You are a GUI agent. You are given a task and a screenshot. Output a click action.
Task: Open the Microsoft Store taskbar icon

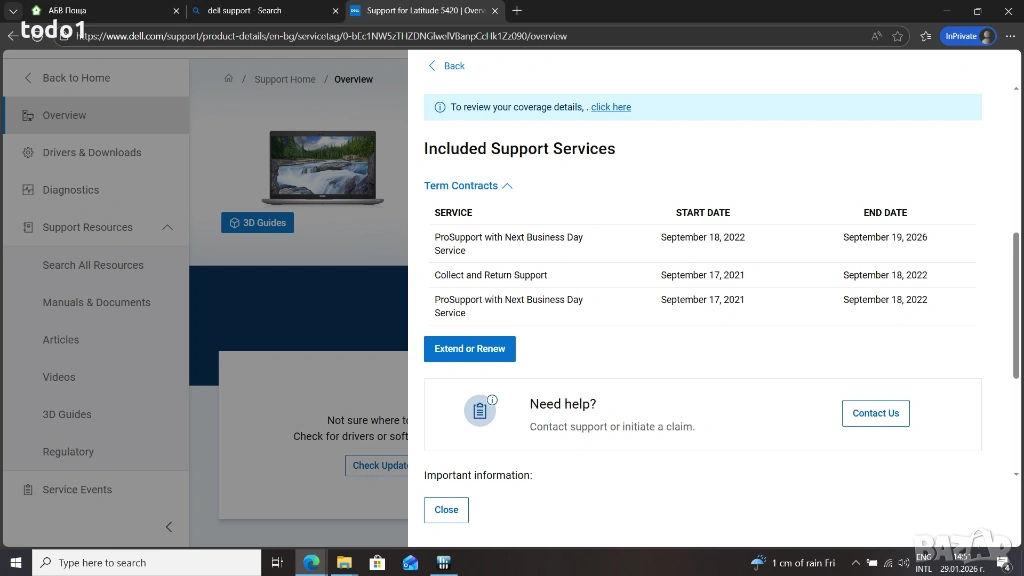(x=377, y=563)
